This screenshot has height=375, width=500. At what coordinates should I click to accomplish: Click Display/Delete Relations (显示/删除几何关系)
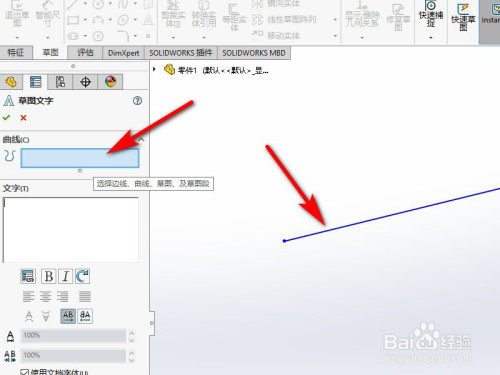pos(362,14)
